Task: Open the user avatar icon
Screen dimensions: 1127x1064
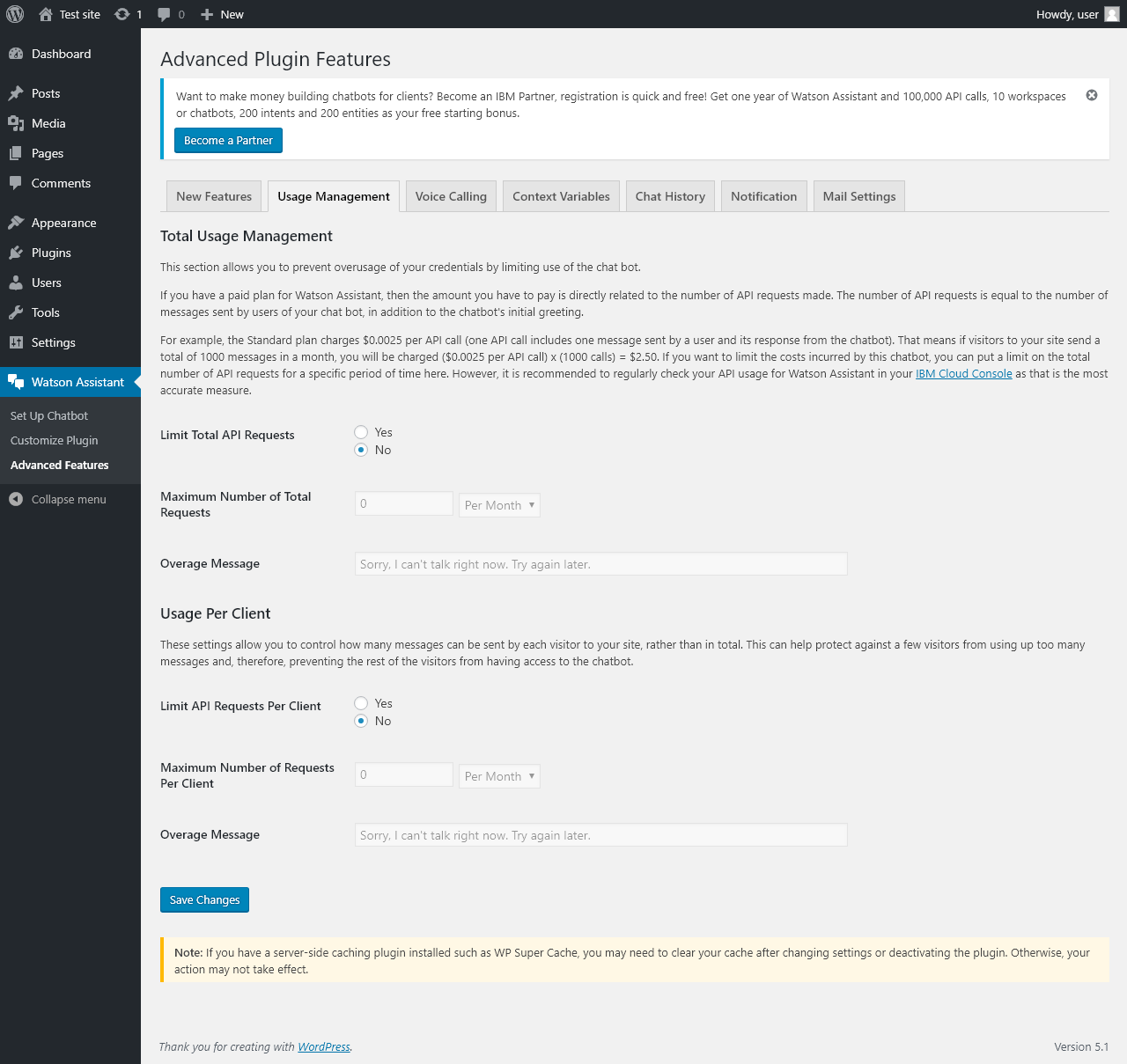Action: pos(1112,14)
